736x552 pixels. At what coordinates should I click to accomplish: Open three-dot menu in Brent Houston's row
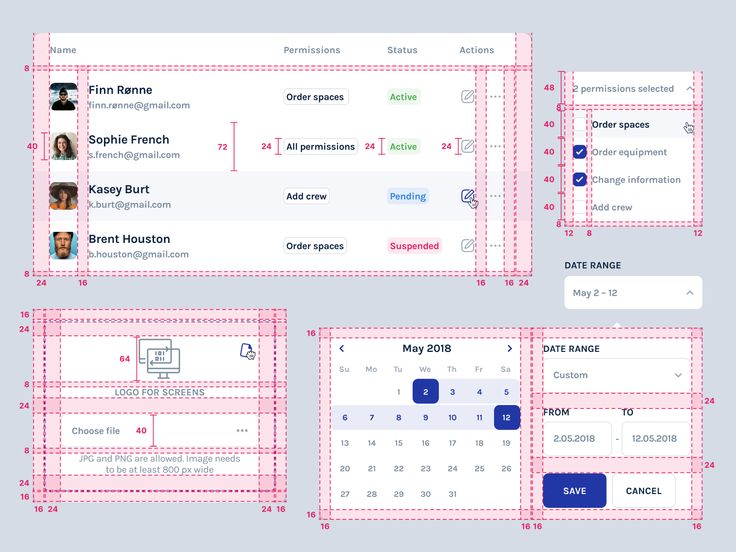(496, 245)
